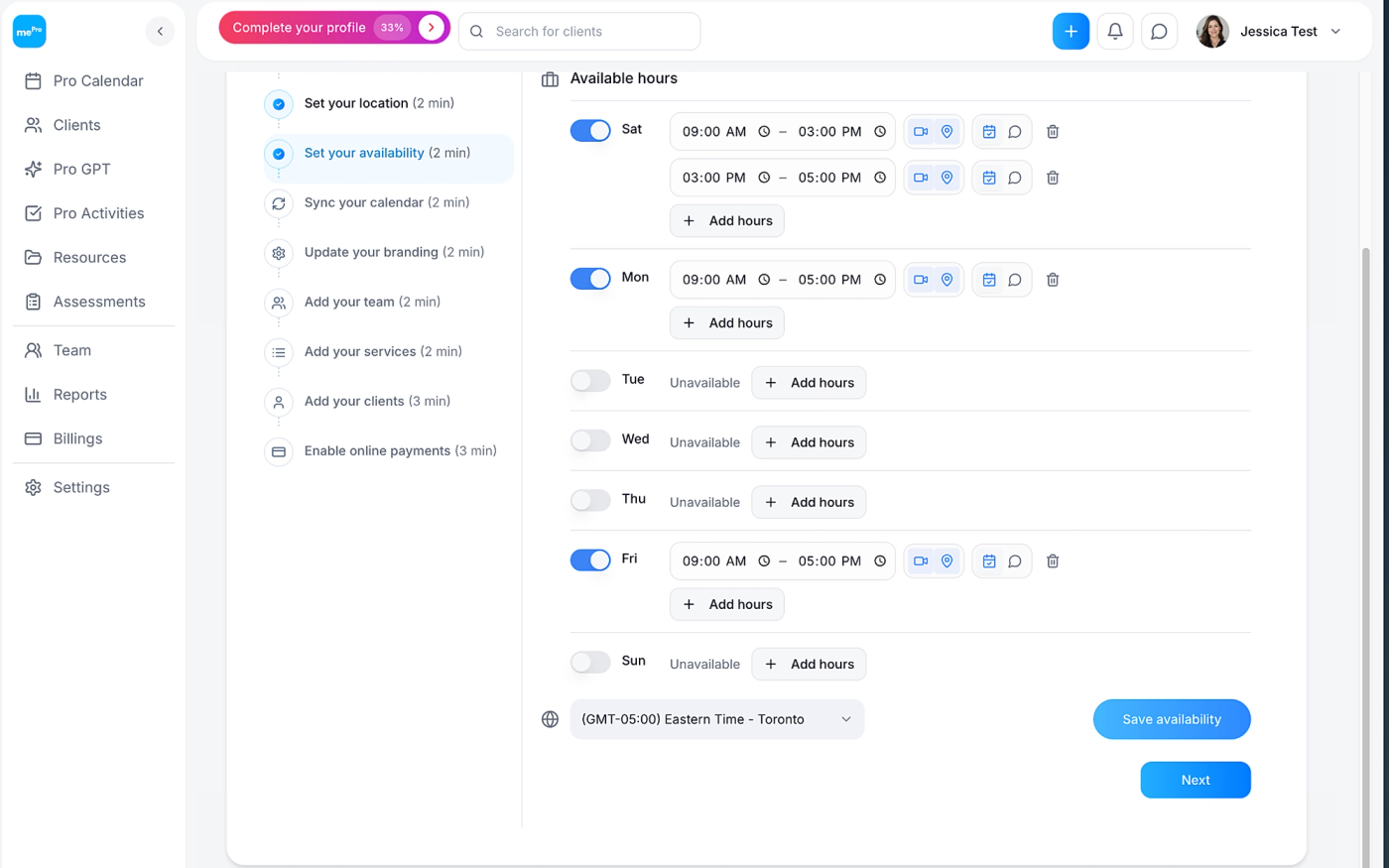1389x868 pixels.
Task: Disable Friday availability toggle
Action: click(x=590, y=559)
